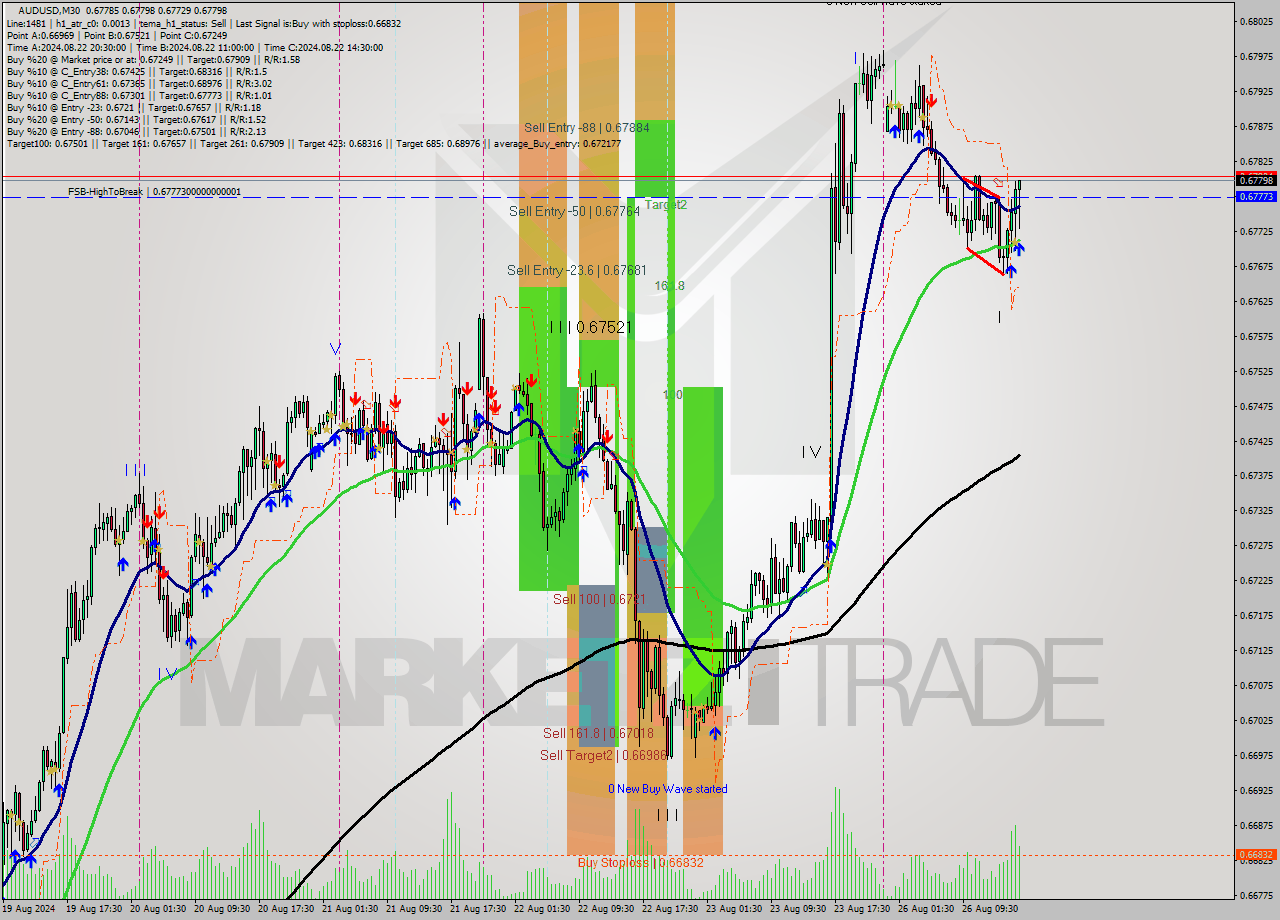Click price axis value 0.67625
Viewport: 1280px width, 920px height.
[x=1256, y=301]
